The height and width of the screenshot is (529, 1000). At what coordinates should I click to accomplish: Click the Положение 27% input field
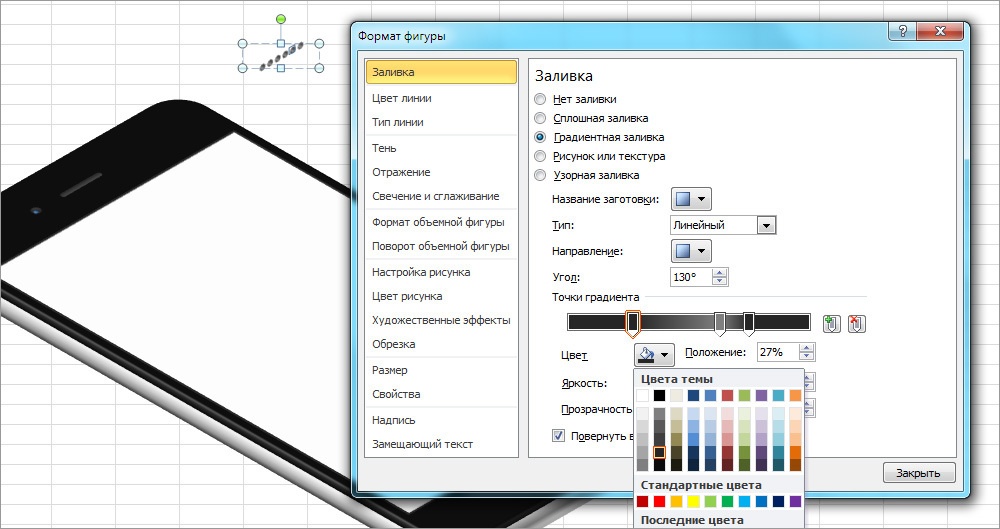click(x=779, y=352)
